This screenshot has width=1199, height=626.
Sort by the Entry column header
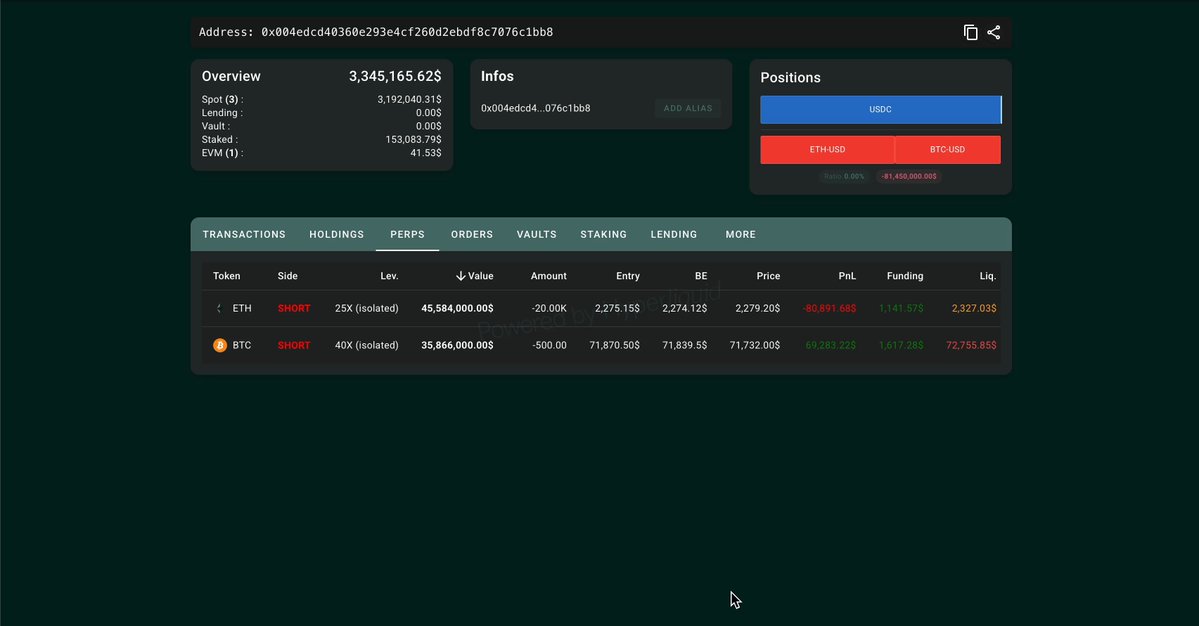pos(628,276)
